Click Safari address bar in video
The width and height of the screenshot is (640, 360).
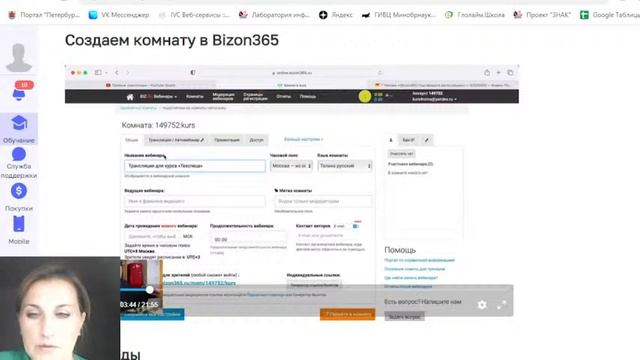coord(292,73)
